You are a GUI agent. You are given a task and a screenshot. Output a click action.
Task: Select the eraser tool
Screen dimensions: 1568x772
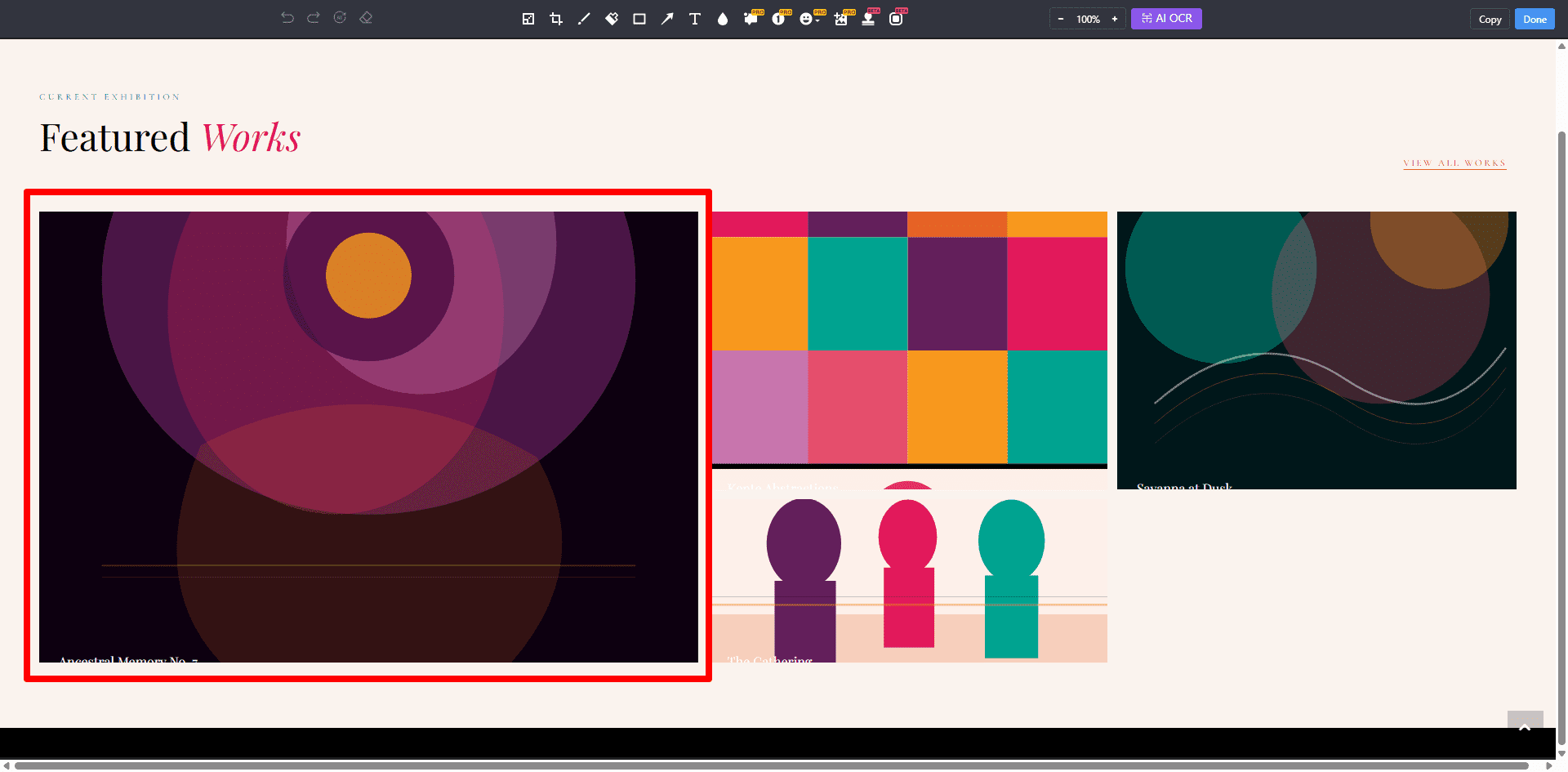click(x=366, y=18)
